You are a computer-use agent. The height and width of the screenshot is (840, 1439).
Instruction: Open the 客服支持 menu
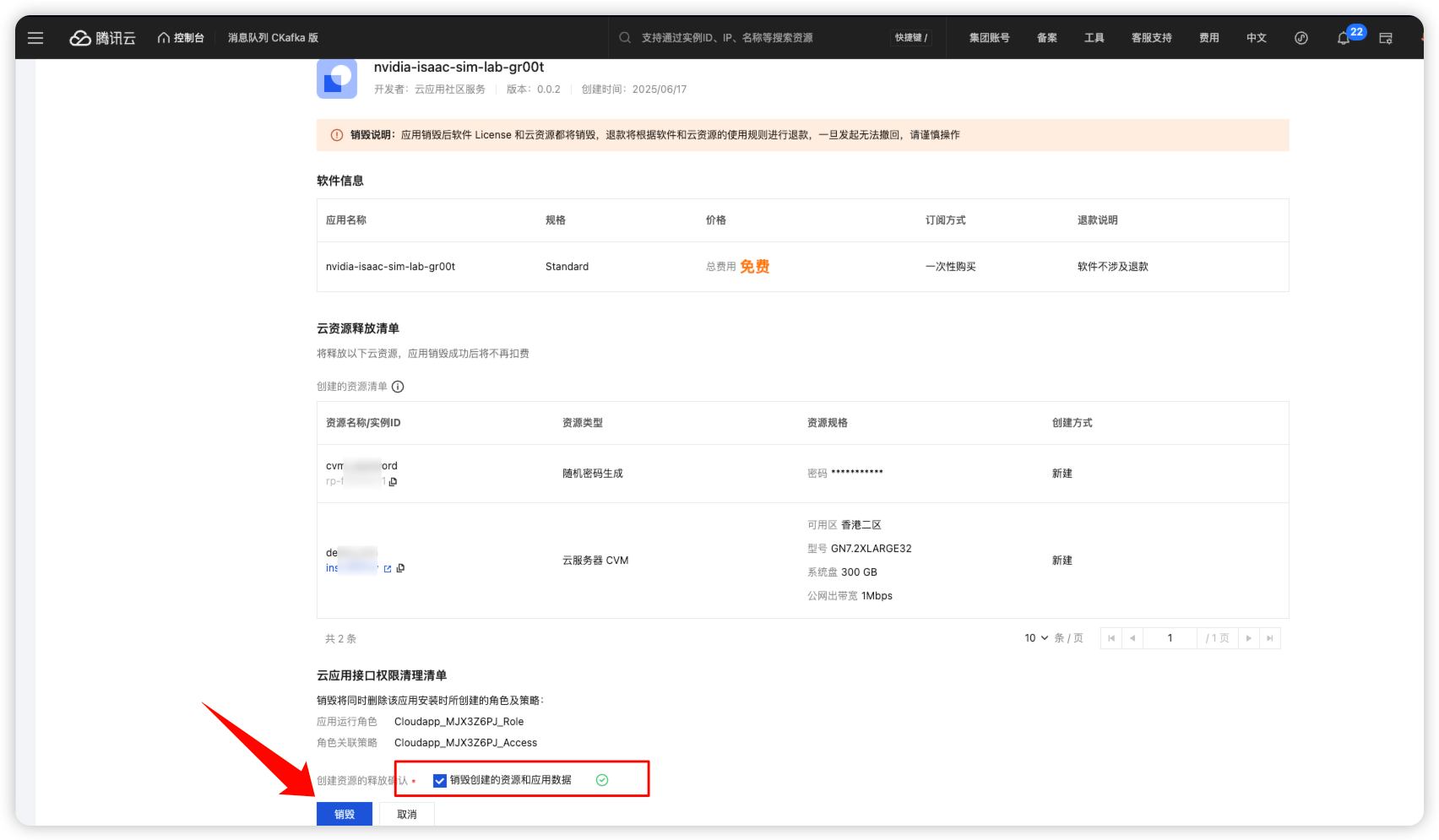click(x=1152, y=38)
